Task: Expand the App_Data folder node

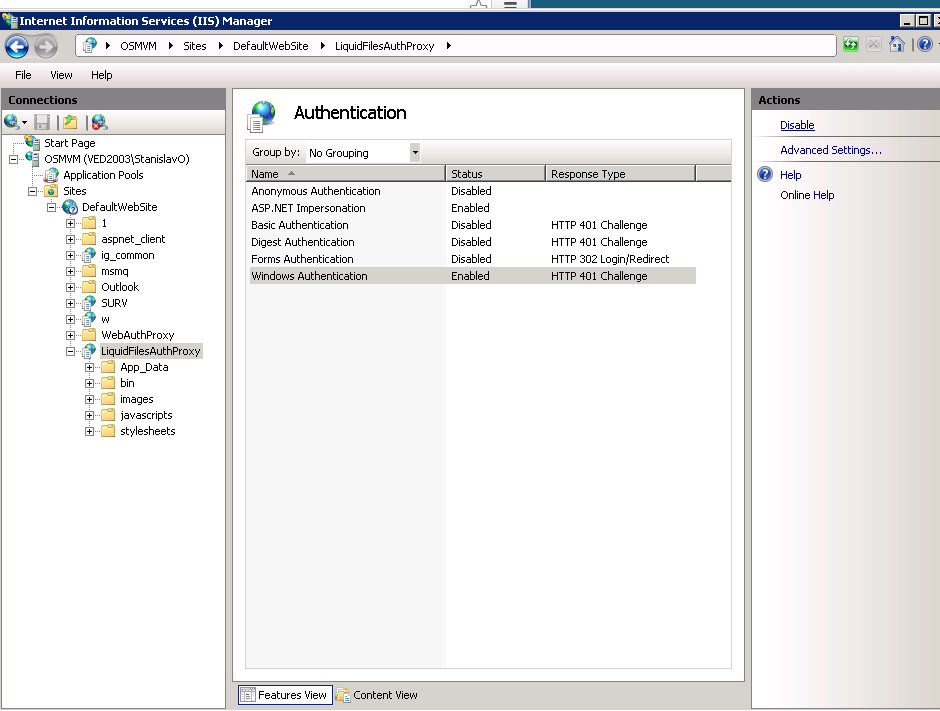Action: pyautogui.click(x=90, y=367)
